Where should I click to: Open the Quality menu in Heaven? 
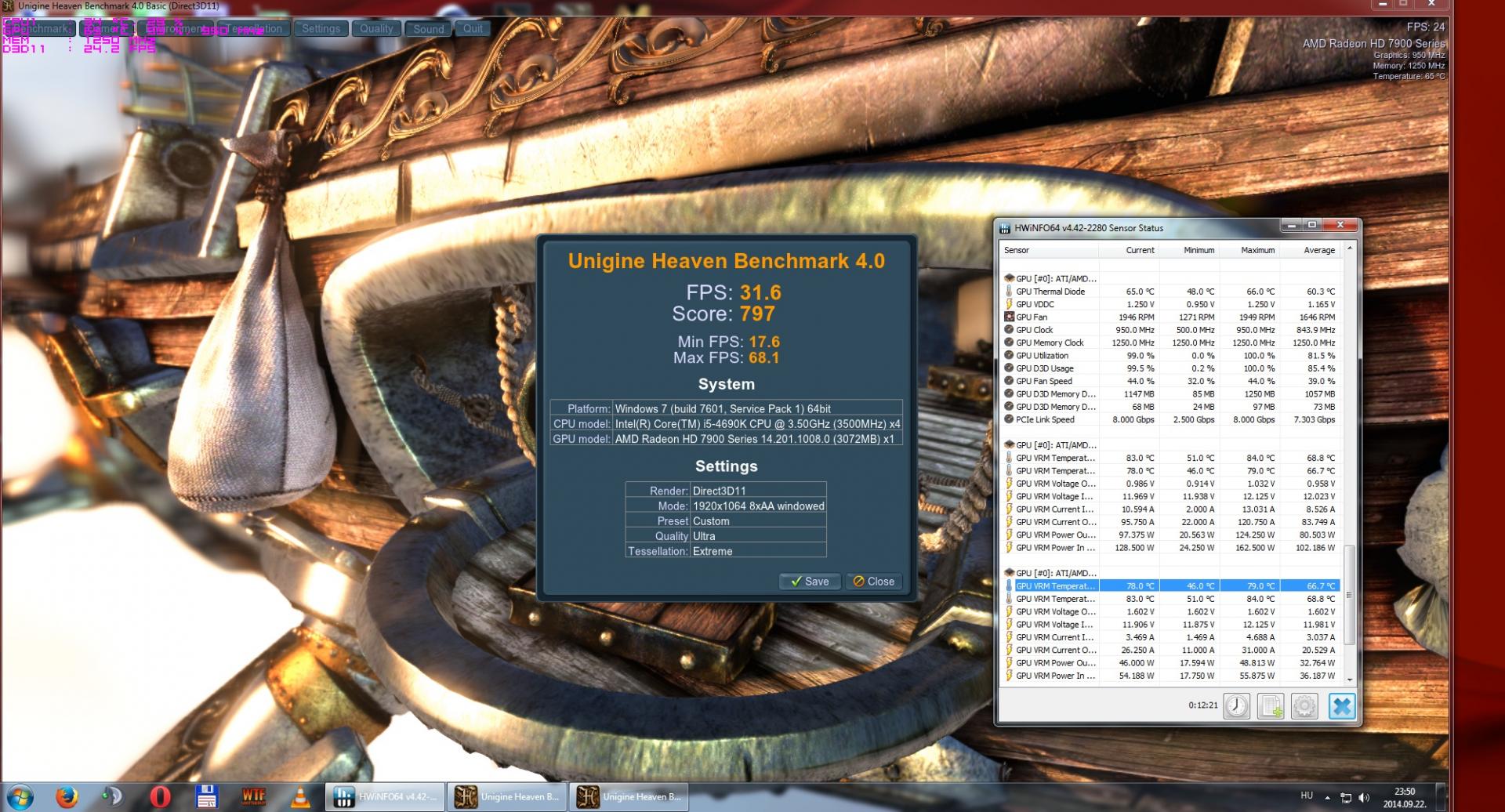pyautogui.click(x=376, y=29)
